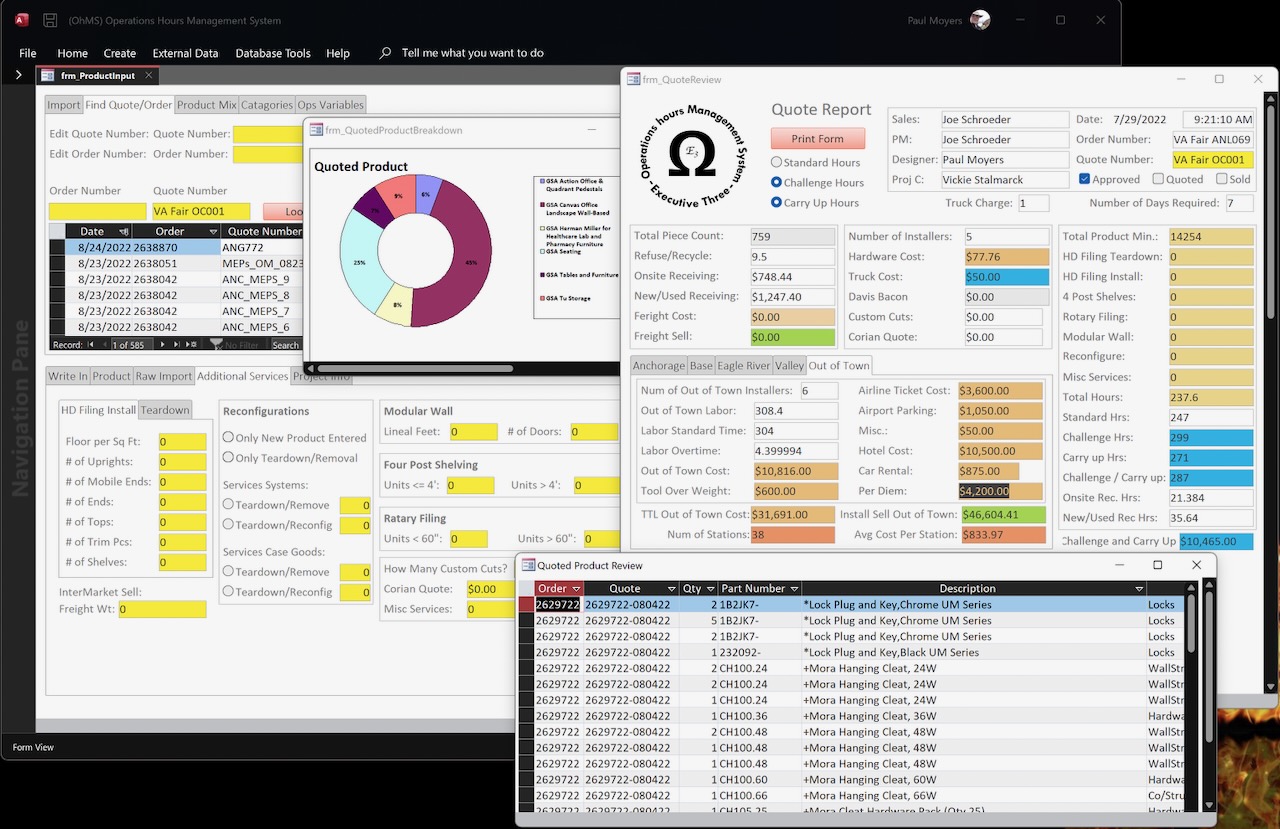The height and width of the screenshot is (829, 1280).
Task: Jump to the last record using the navigation icon
Action: (176, 344)
